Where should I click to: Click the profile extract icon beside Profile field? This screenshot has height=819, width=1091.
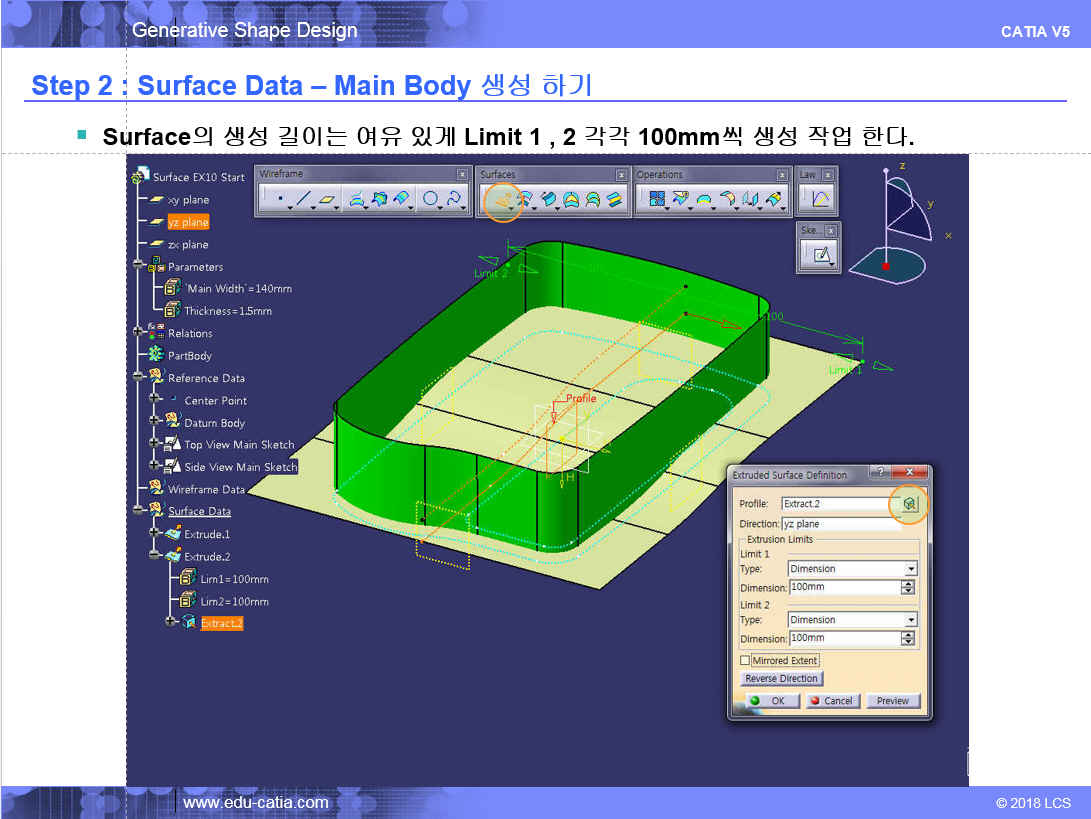(x=909, y=504)
